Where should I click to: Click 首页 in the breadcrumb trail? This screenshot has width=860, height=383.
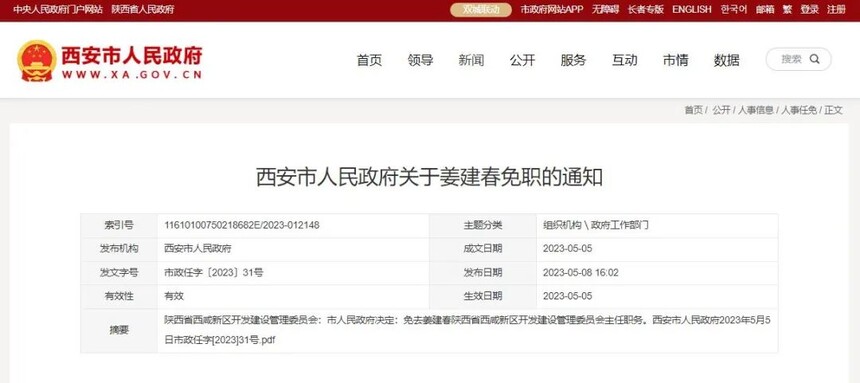[x=693, y=110]
